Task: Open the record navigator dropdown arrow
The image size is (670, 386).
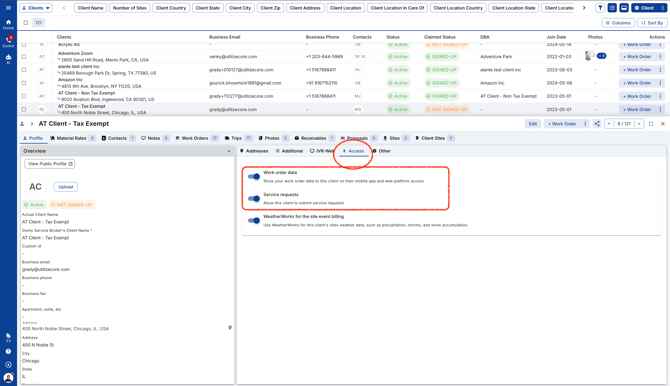Action: pyautogui.click(x=639, y=124)
